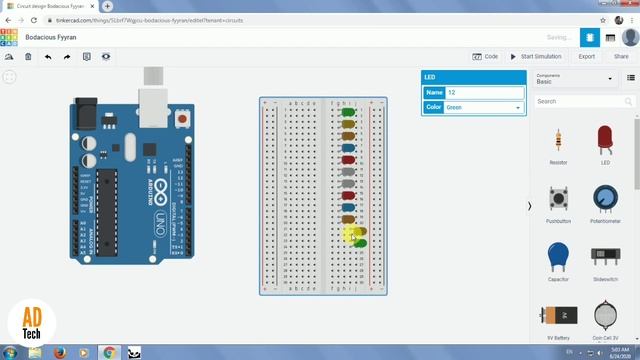Open the notes annotation tool
Screen dimensions: 640x360
click(x=87, y=57)
